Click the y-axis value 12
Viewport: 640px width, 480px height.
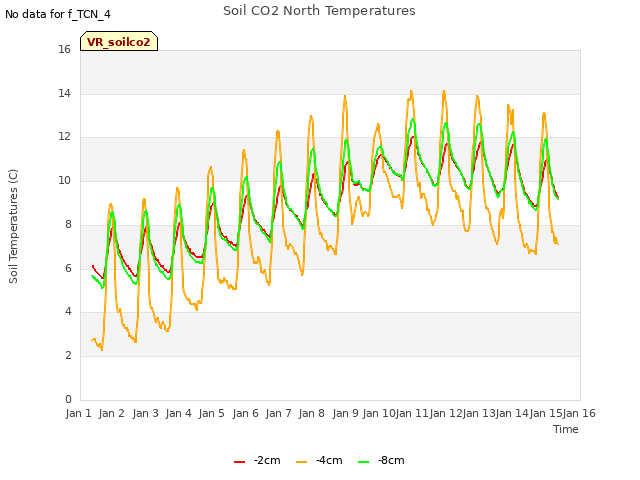pos(64,137)
